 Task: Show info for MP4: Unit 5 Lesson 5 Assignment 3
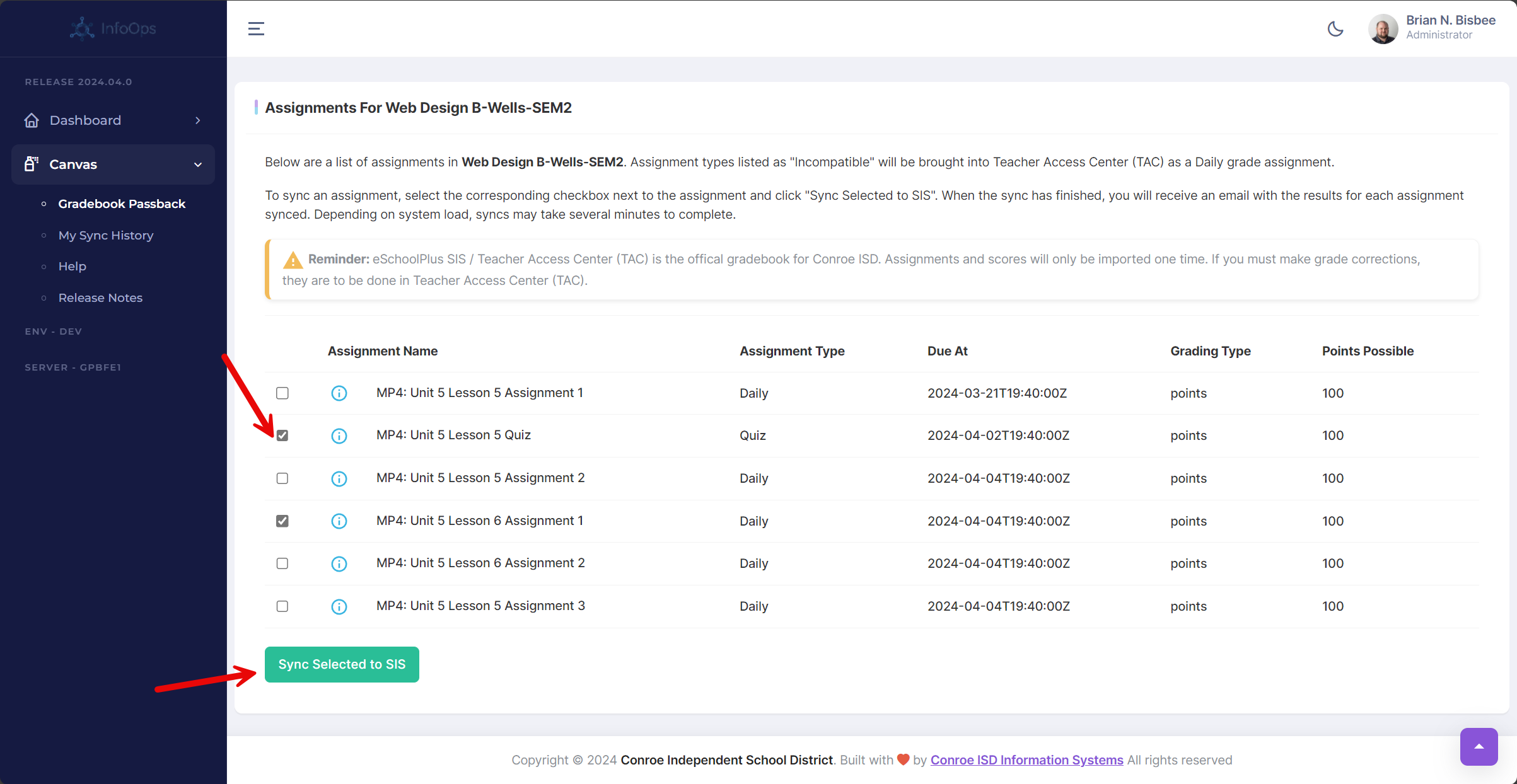pos(339,606)
